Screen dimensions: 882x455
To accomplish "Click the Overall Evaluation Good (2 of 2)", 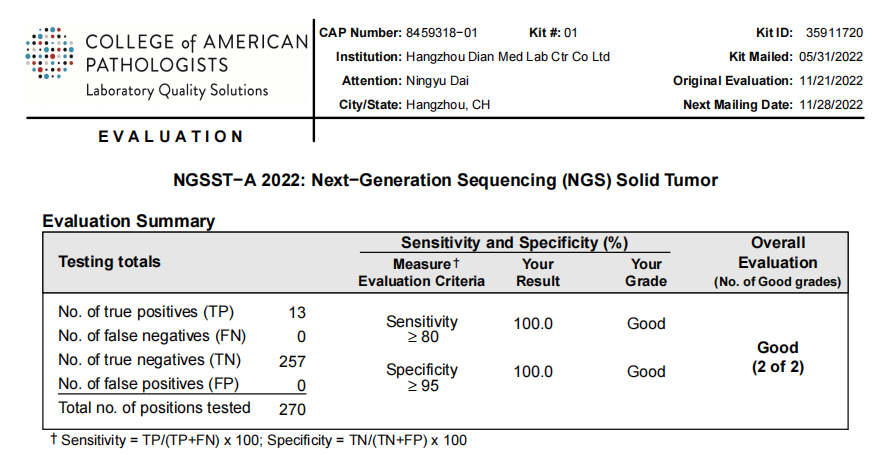I will point(778,357).
